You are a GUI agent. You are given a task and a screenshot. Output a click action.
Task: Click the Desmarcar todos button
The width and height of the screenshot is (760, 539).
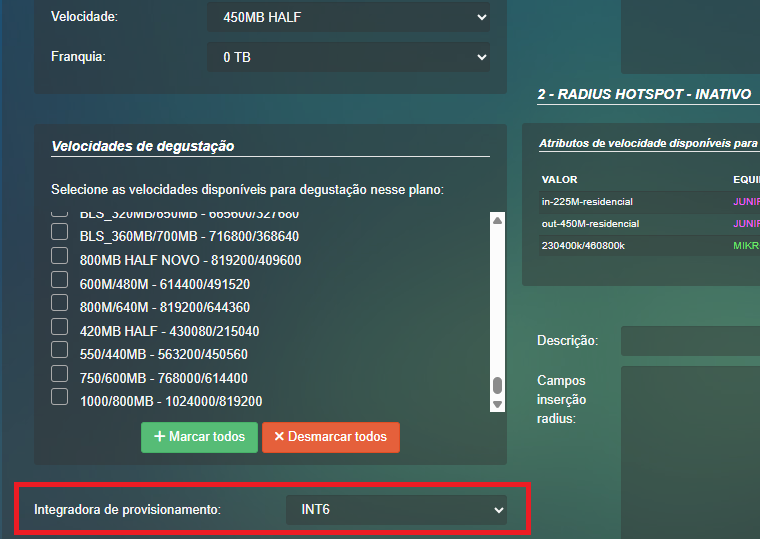(x=331, y=437)
